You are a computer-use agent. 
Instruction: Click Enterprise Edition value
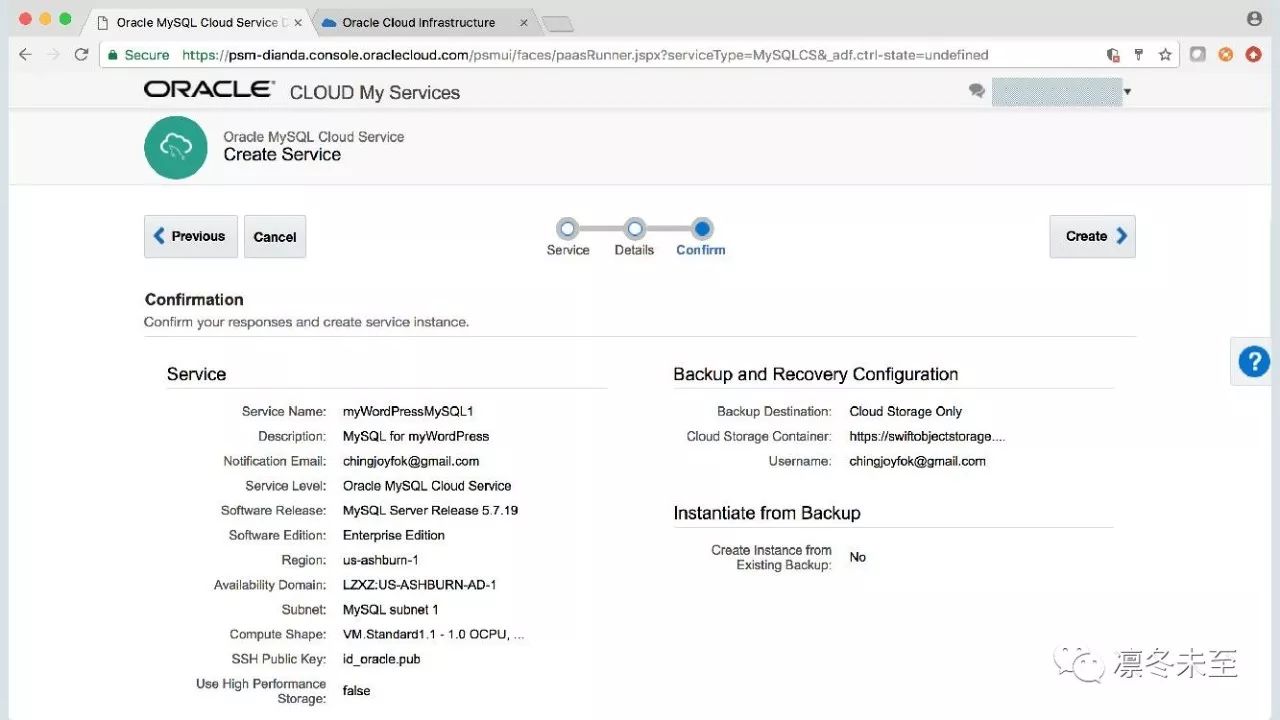coord(394,535)
